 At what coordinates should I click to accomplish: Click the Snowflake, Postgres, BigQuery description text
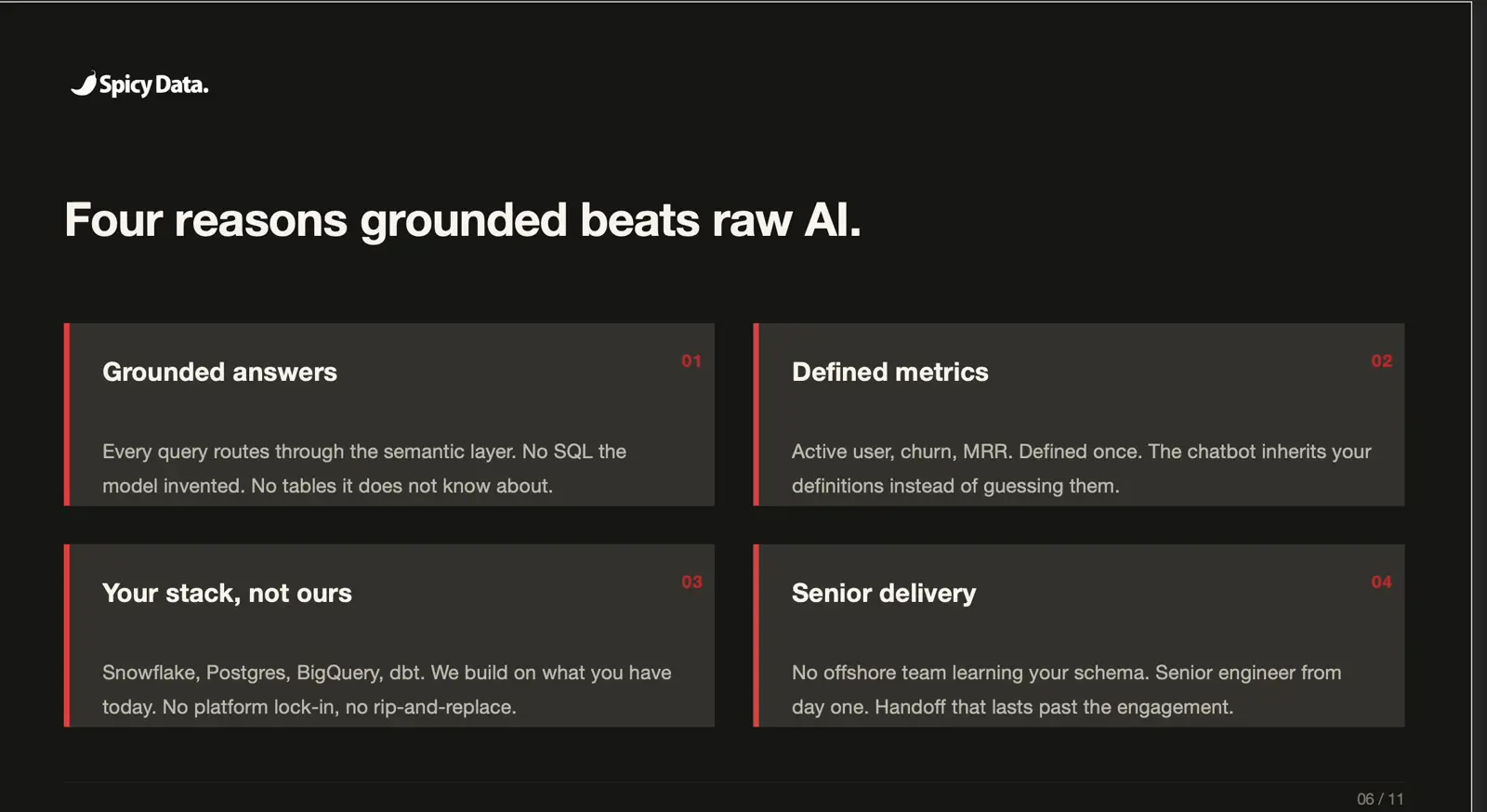(387, 689)
